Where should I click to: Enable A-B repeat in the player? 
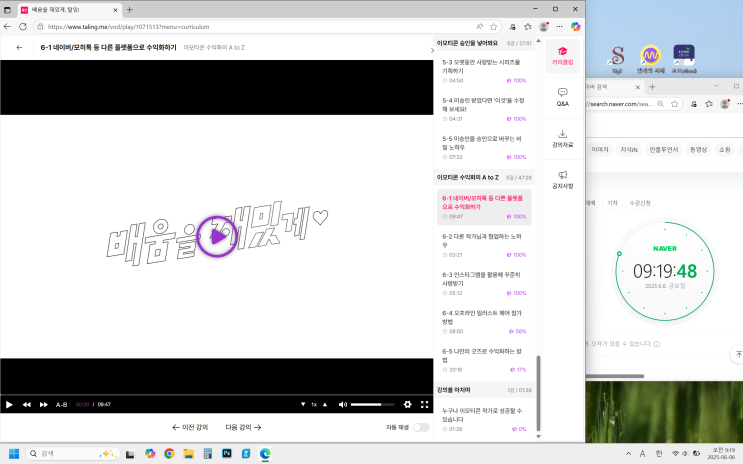tap(62, 404)
